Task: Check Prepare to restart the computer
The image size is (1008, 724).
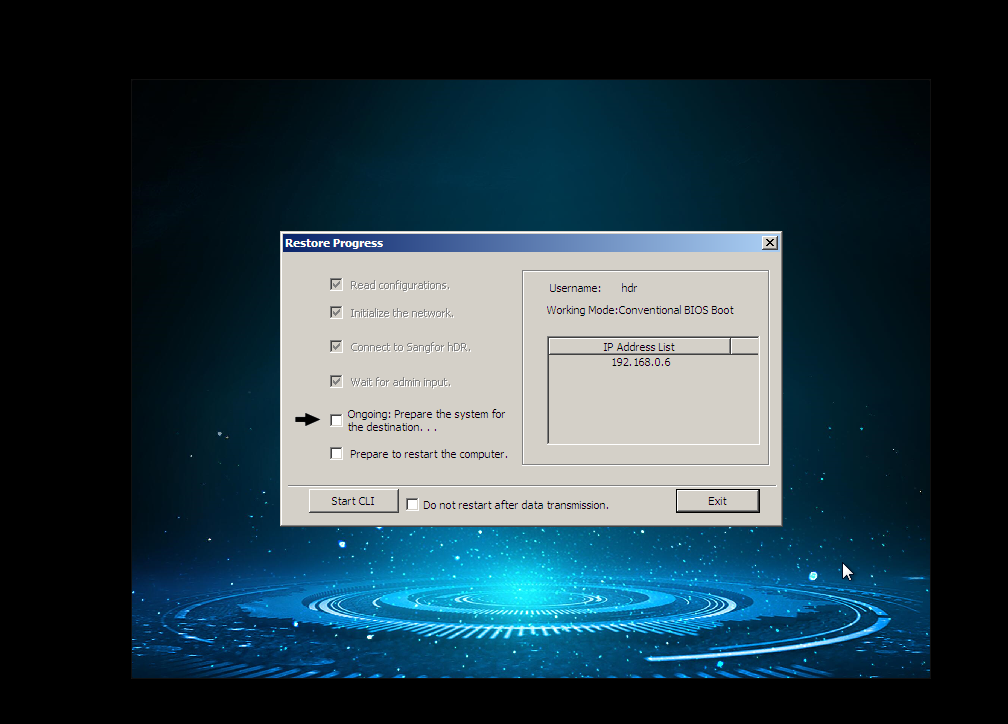Action: click(336, 453)
